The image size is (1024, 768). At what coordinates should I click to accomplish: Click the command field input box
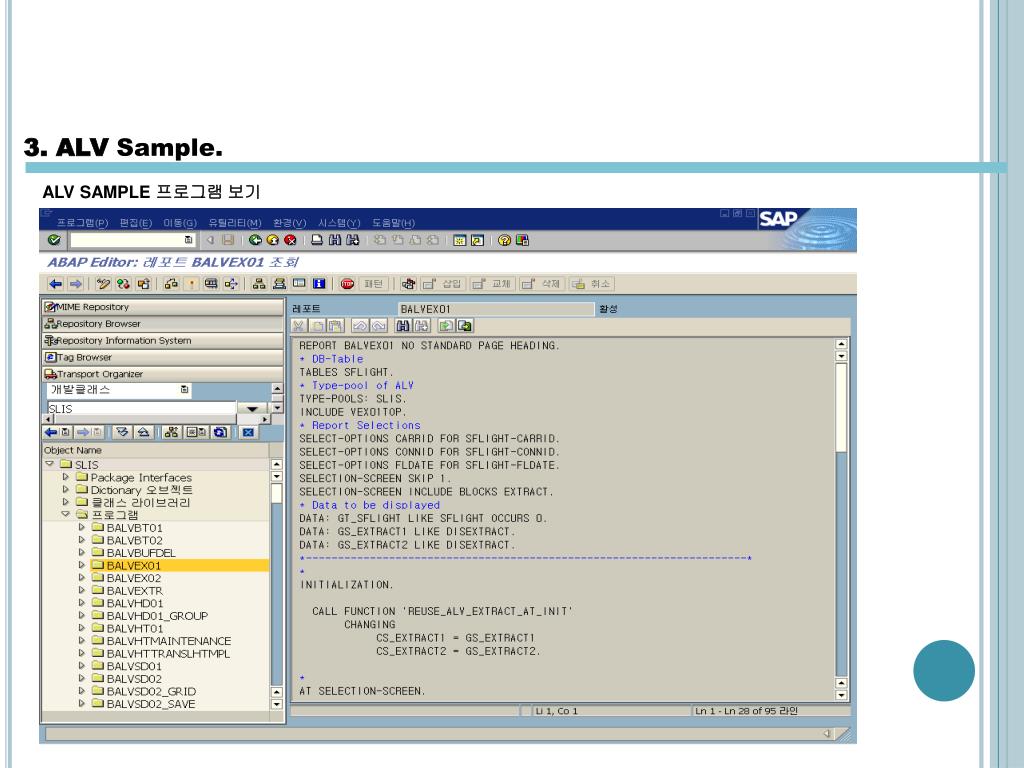[132, 240]
